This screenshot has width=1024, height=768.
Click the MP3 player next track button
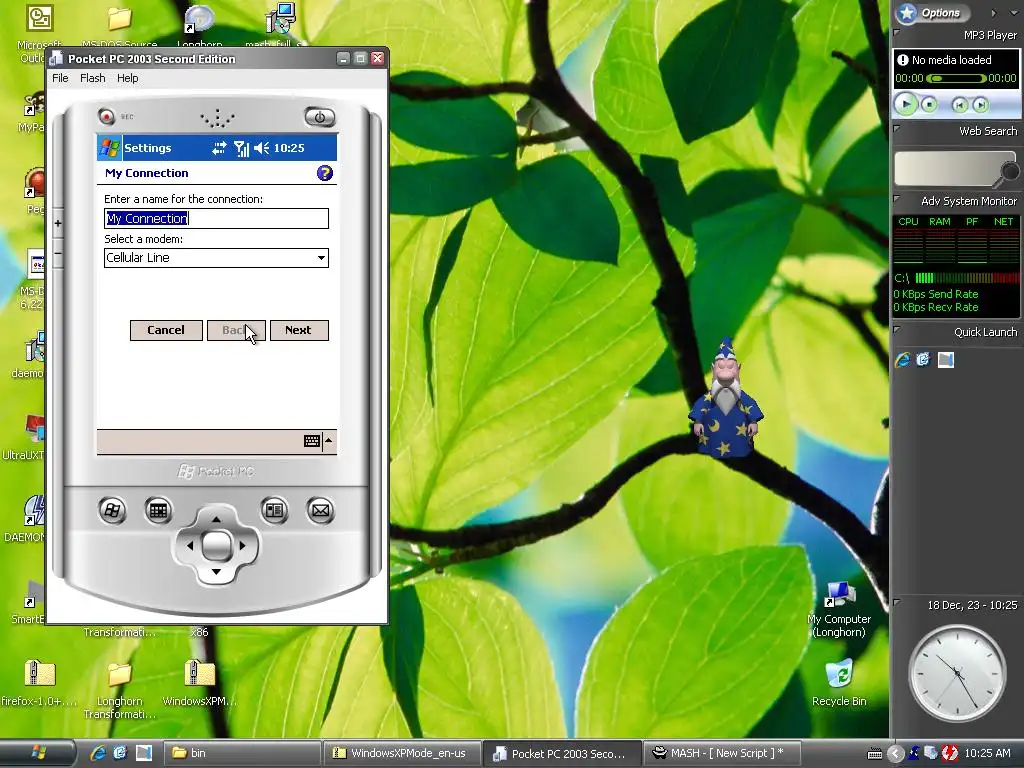pyautogui.click(x=980, y=104)
